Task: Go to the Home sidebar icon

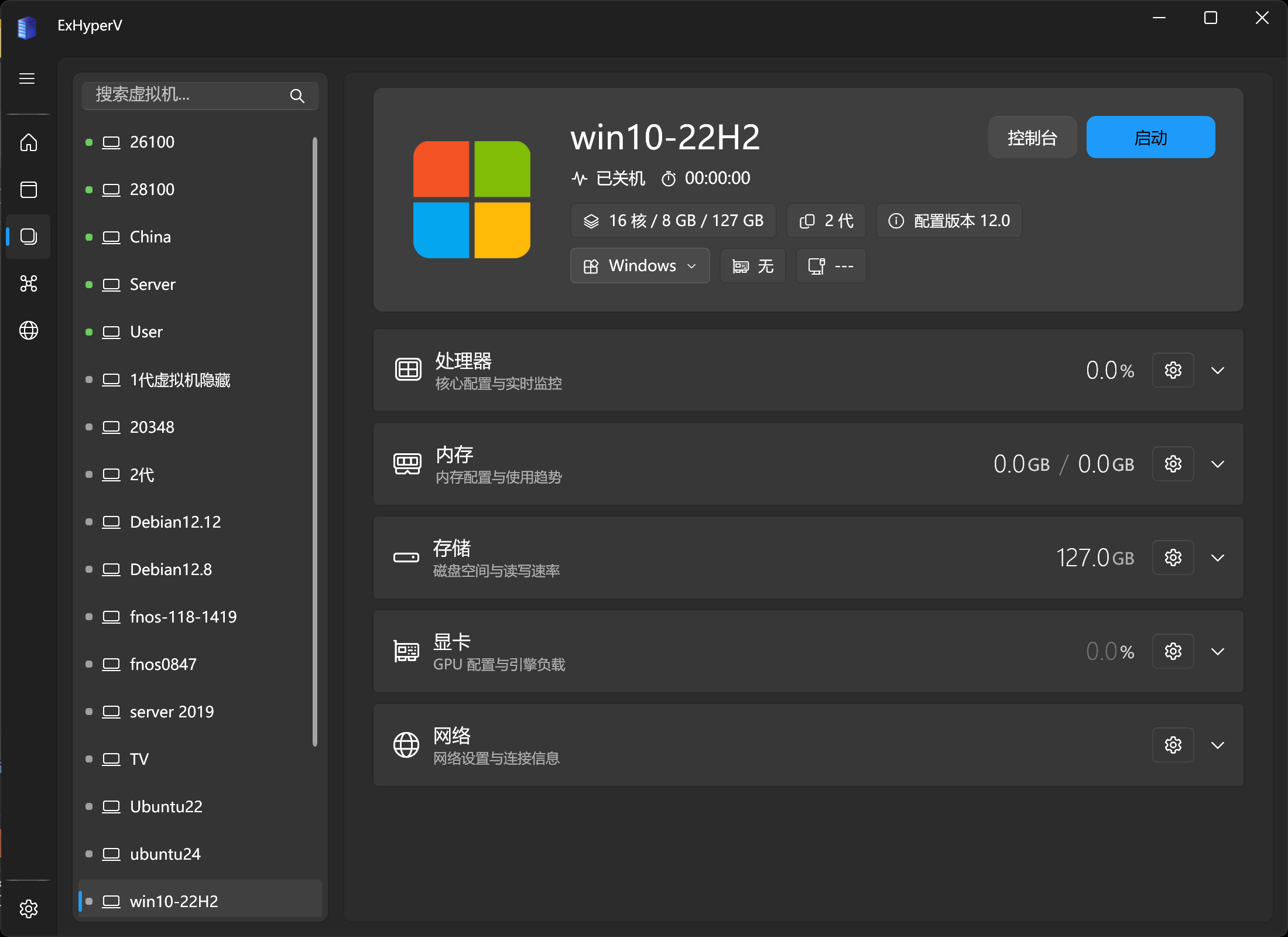Action: point(28,142)
